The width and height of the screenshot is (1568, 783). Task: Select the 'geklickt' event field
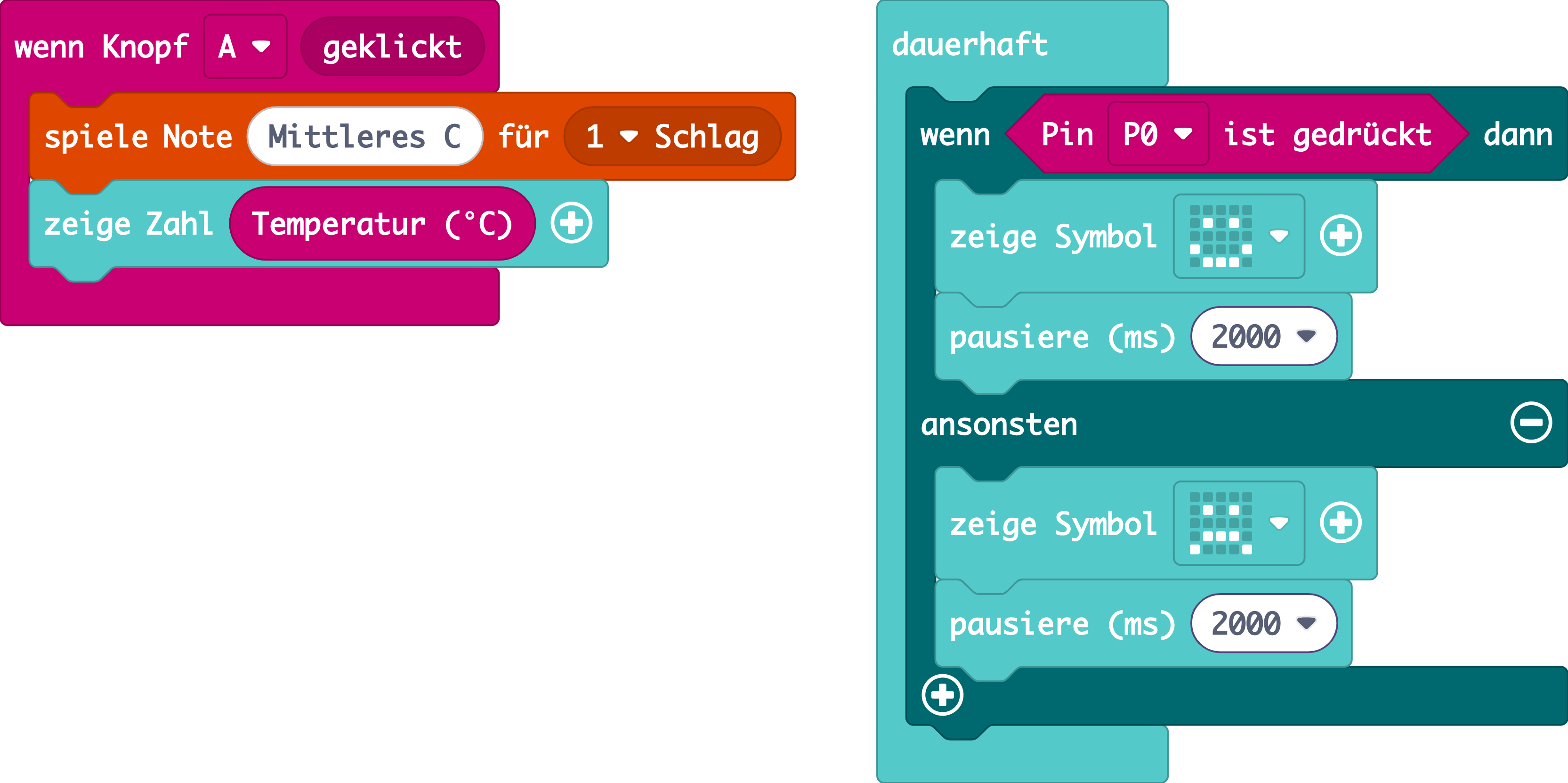[x=392, y=47]
